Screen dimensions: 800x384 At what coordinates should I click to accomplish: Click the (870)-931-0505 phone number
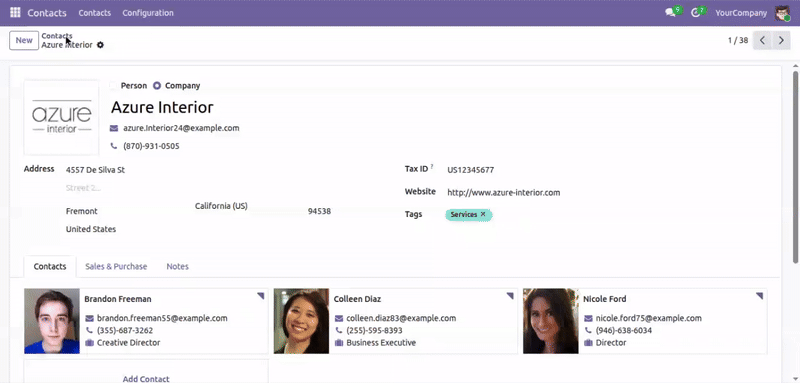click(x=151, y=146)
